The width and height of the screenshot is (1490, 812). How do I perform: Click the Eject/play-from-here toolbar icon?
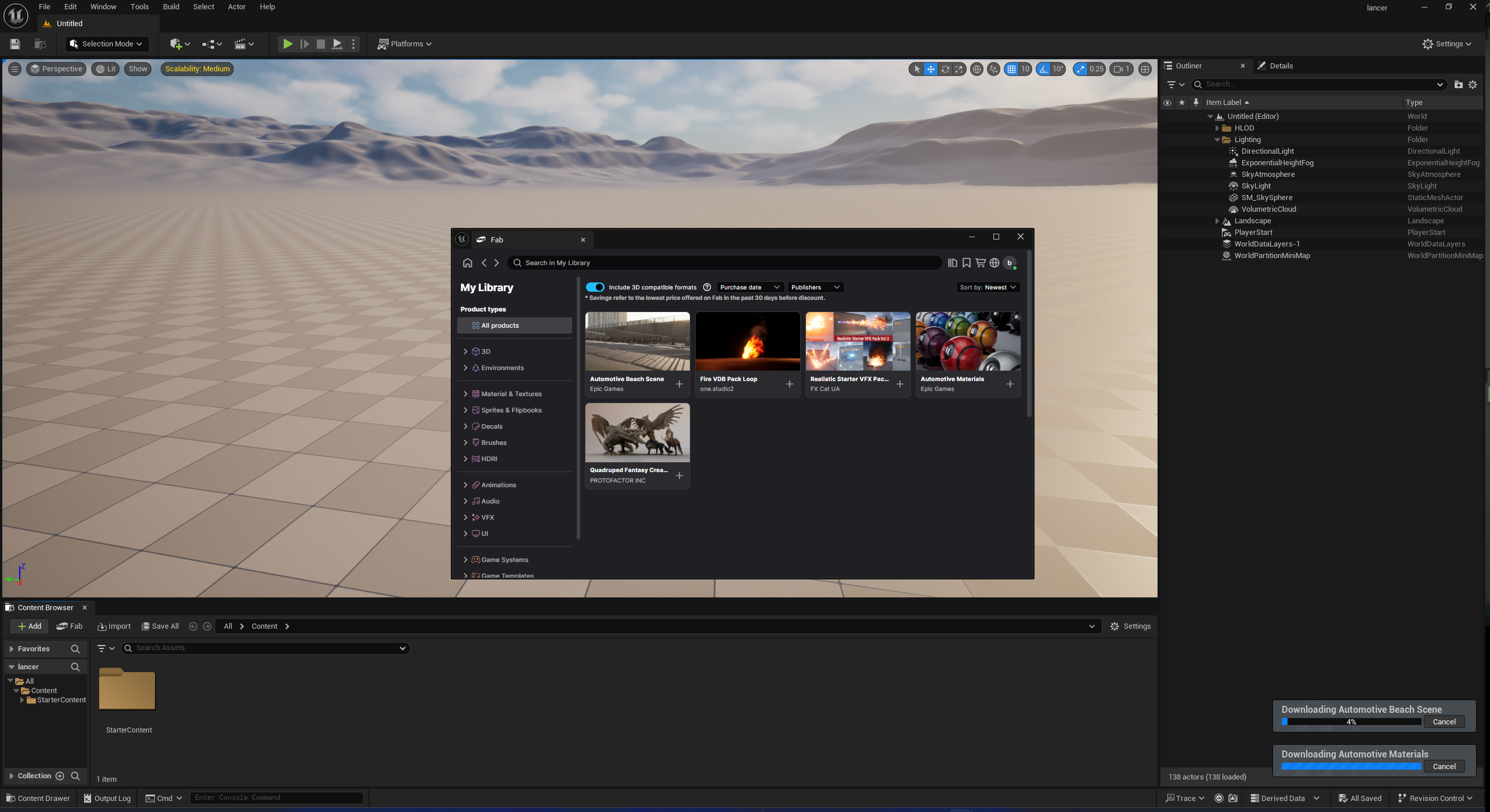click(x=337, y=44)
